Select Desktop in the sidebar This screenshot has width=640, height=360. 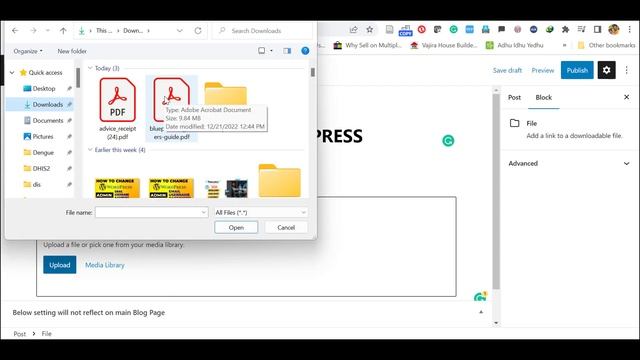(x=44, y=89)
